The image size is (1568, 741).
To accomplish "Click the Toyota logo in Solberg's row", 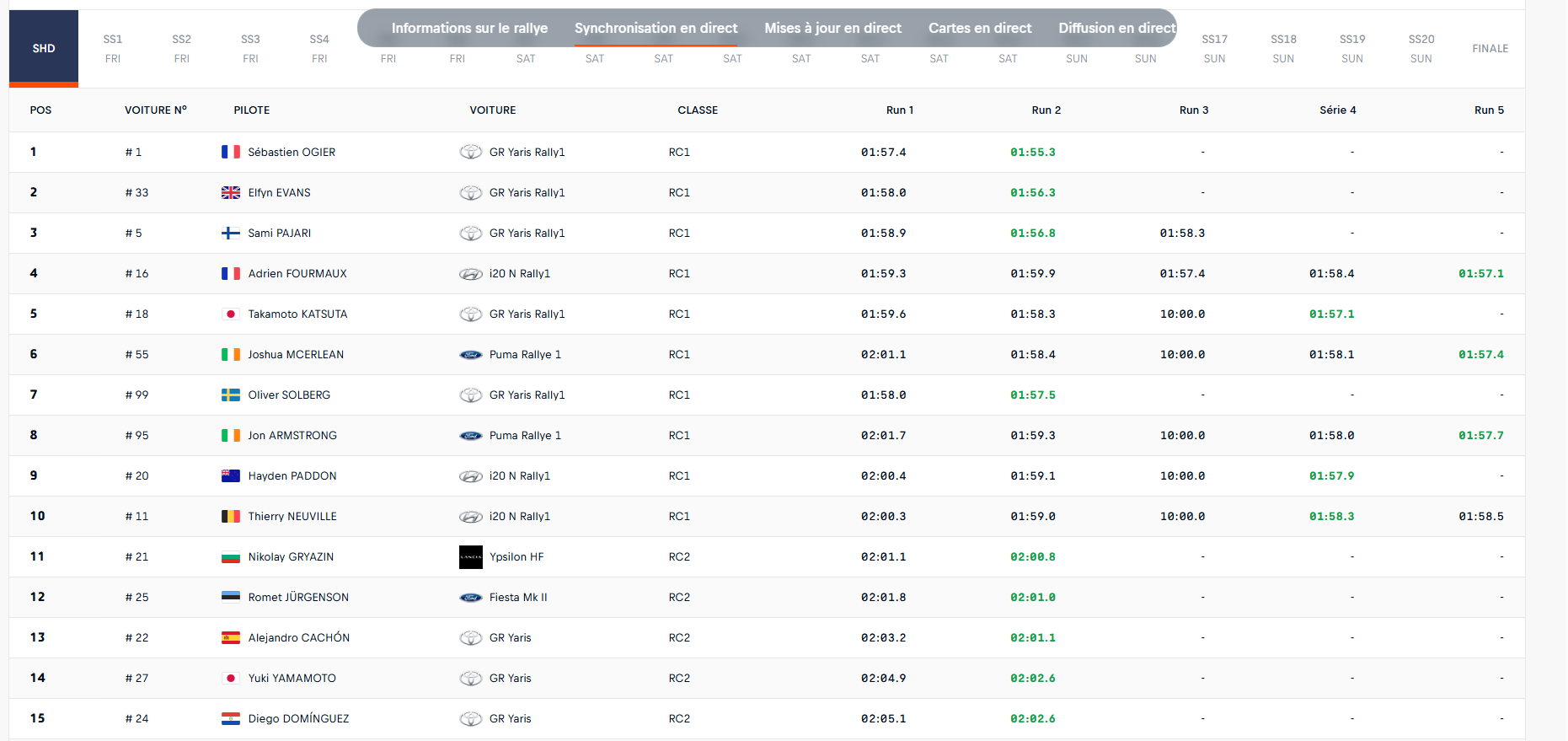I will point(471,395).
